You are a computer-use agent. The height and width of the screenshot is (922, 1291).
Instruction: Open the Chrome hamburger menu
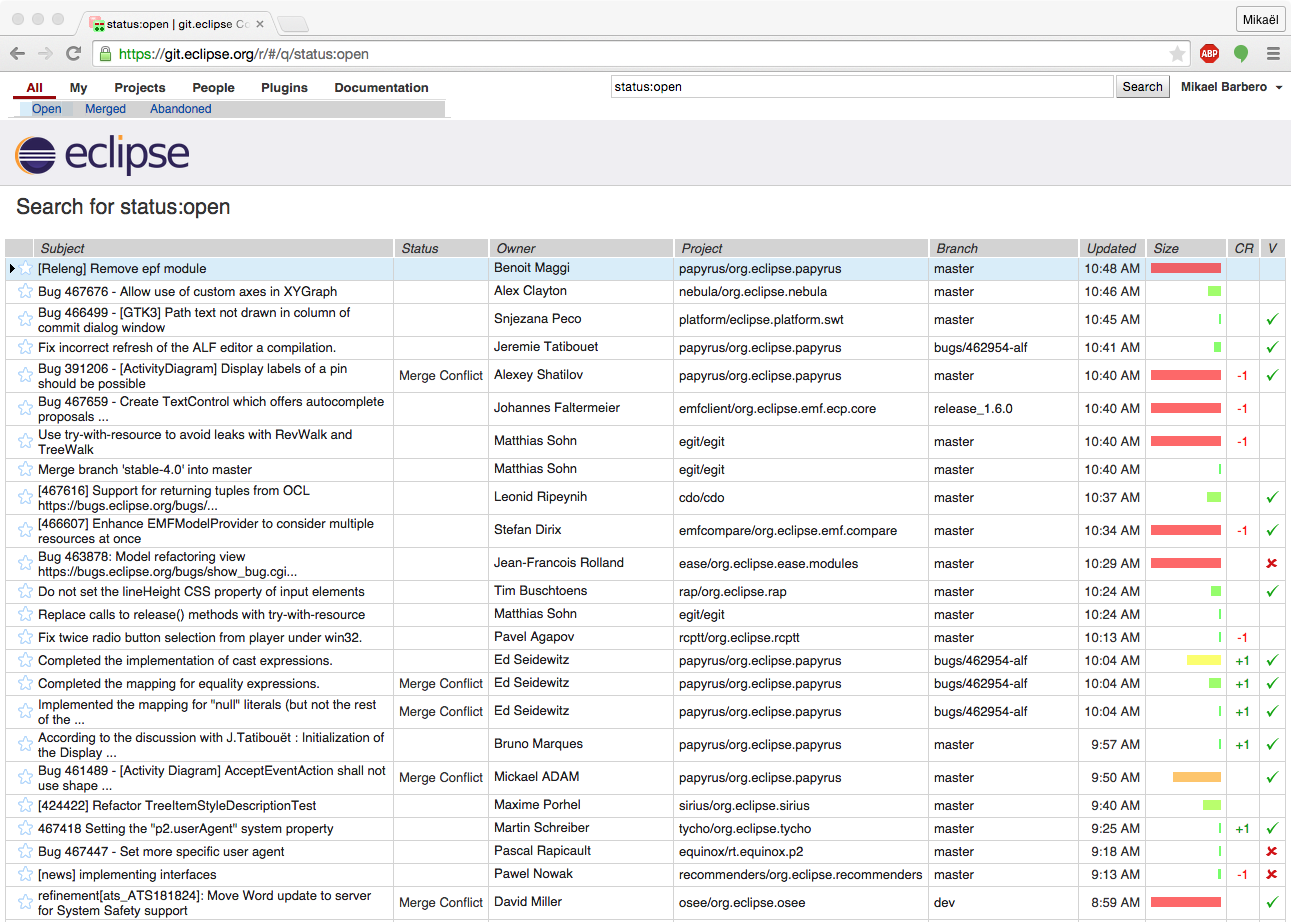click(1273, 54)
